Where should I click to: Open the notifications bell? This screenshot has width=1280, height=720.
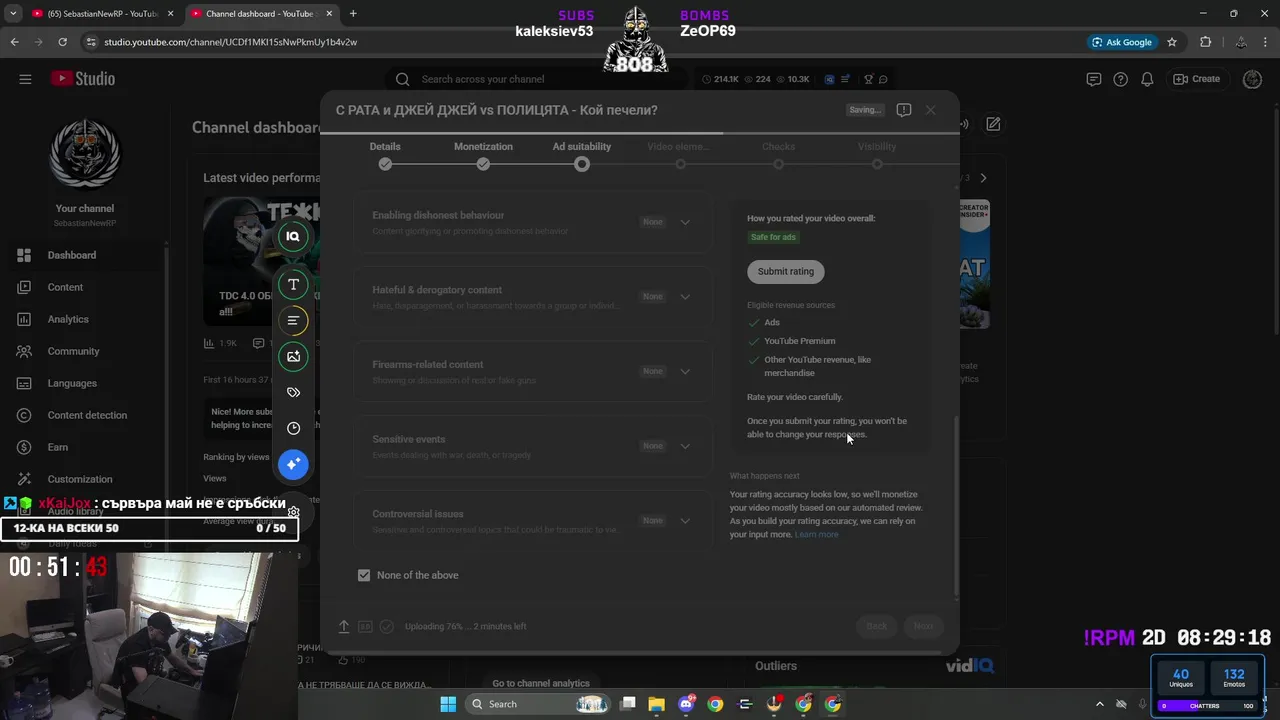(1148, 79)
